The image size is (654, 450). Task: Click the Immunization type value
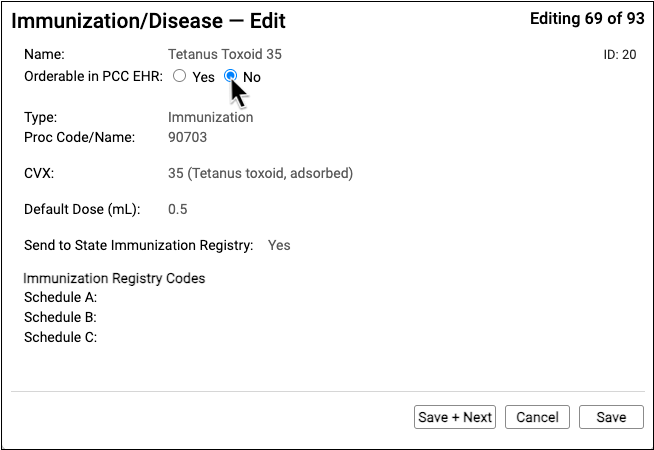(210, 117)
